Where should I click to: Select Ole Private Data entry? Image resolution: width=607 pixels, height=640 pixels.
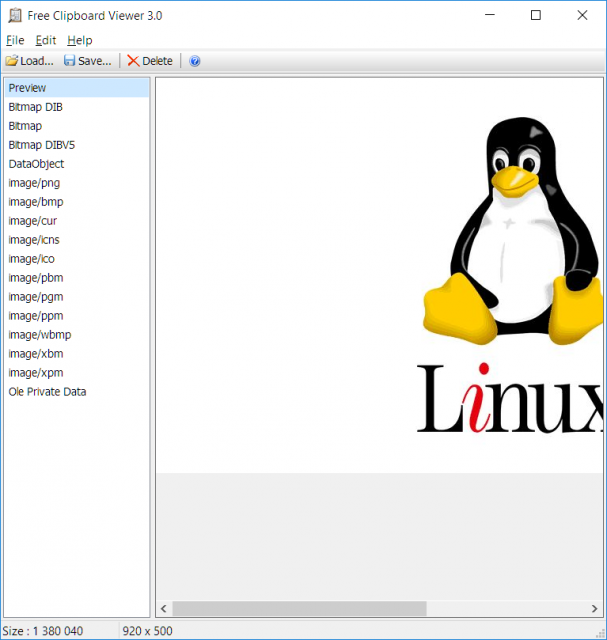click(x=77, y=392)
